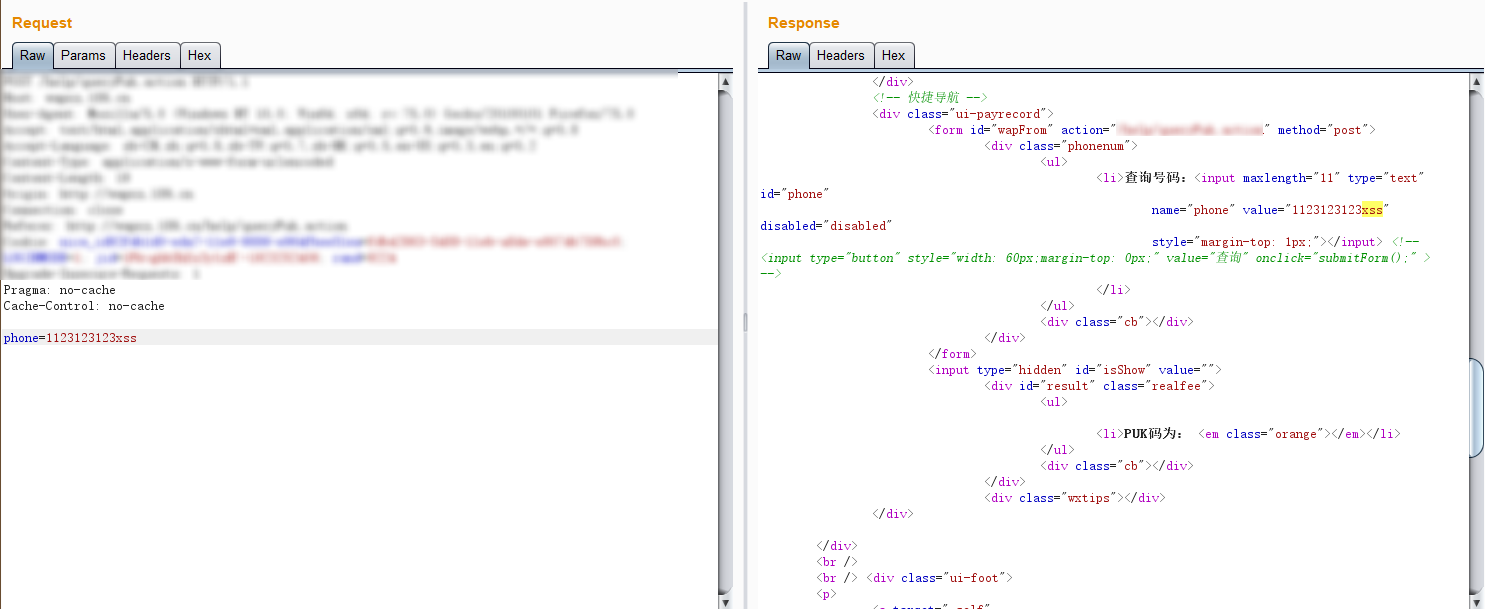
Task: Click the Response pane scrollbar thumb
Action: pos(1476,408)
